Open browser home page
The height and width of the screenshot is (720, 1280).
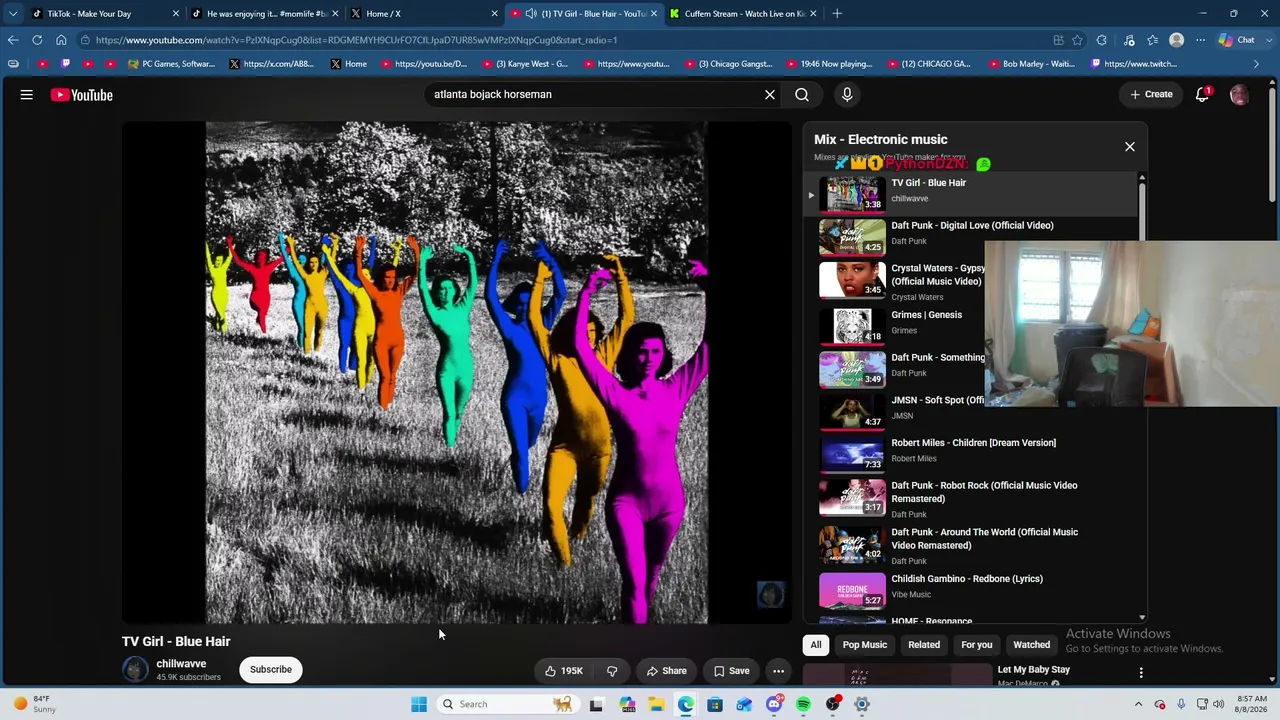61,40
